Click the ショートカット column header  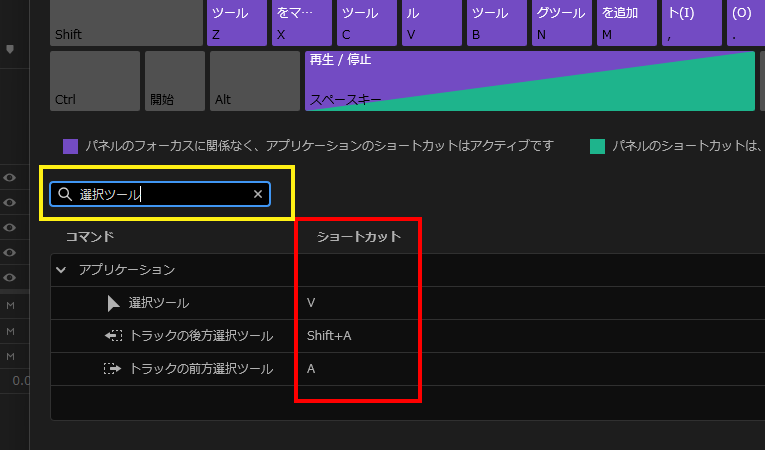coord(358,237)
